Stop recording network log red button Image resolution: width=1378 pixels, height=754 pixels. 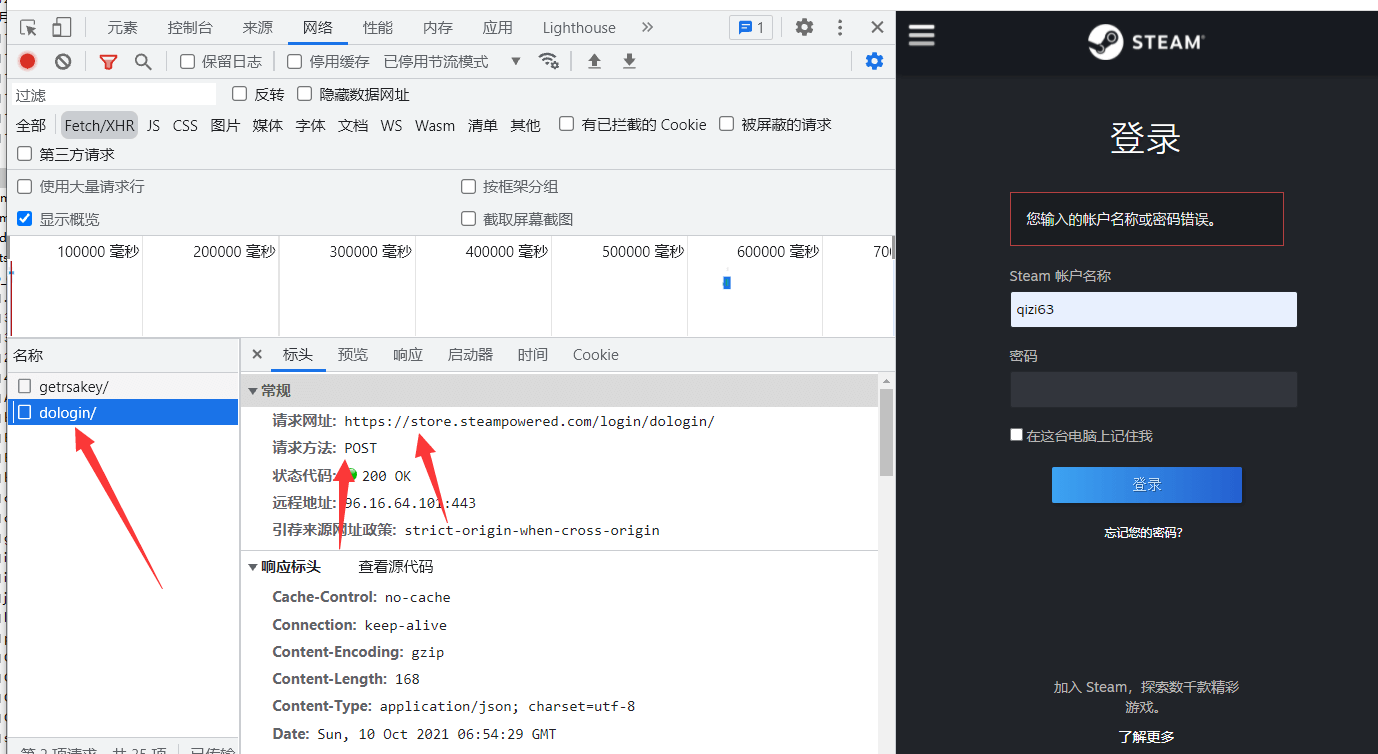point(28,62)
